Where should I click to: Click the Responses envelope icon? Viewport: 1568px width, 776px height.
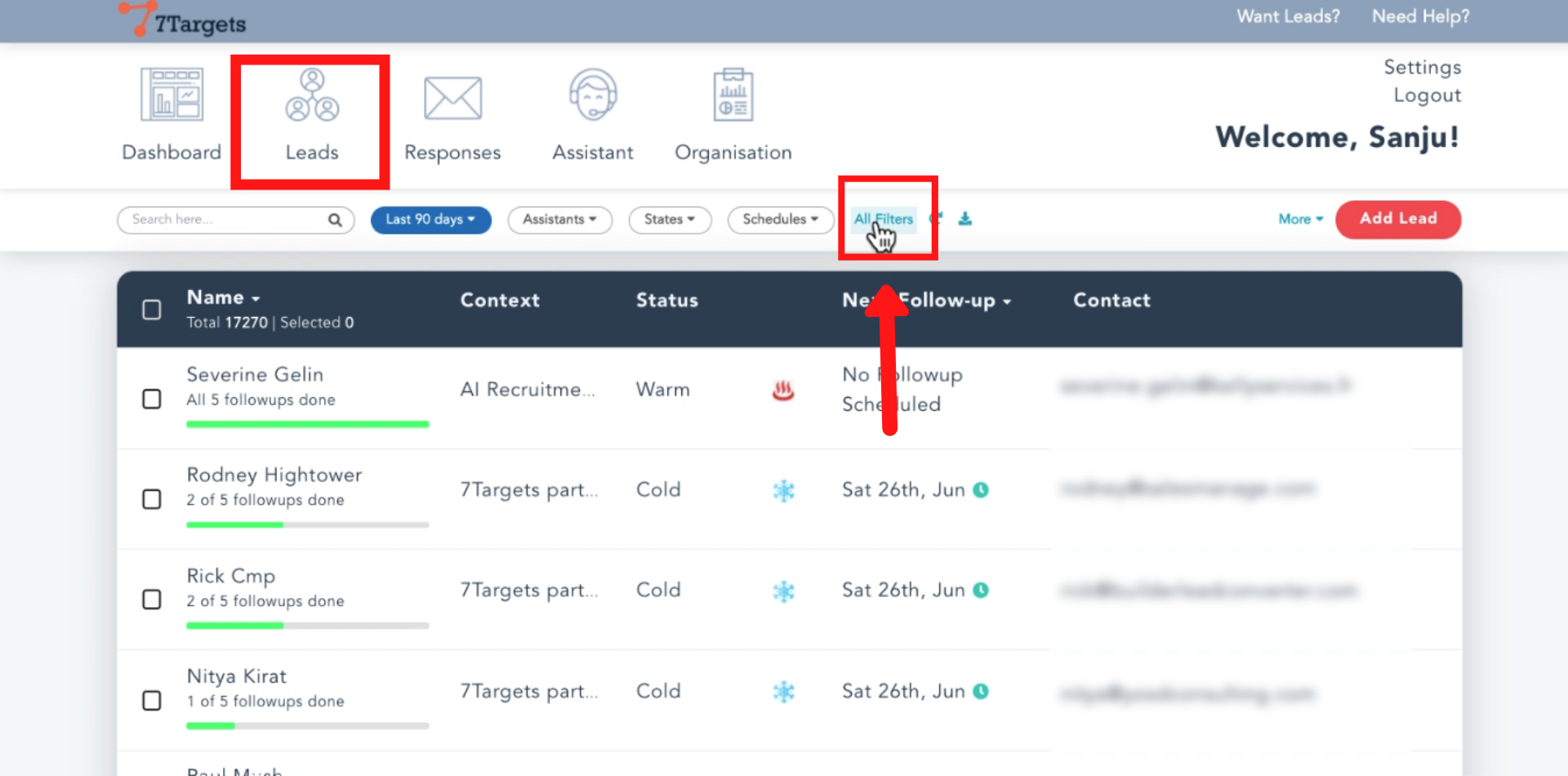(x=452, y=99)
